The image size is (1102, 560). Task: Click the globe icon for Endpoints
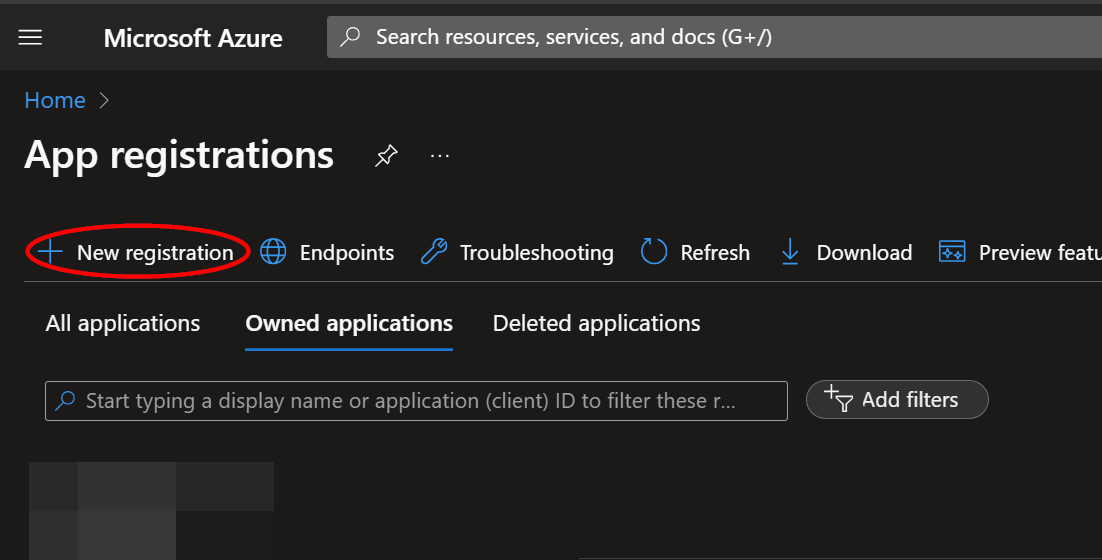(x=273, y=252)
